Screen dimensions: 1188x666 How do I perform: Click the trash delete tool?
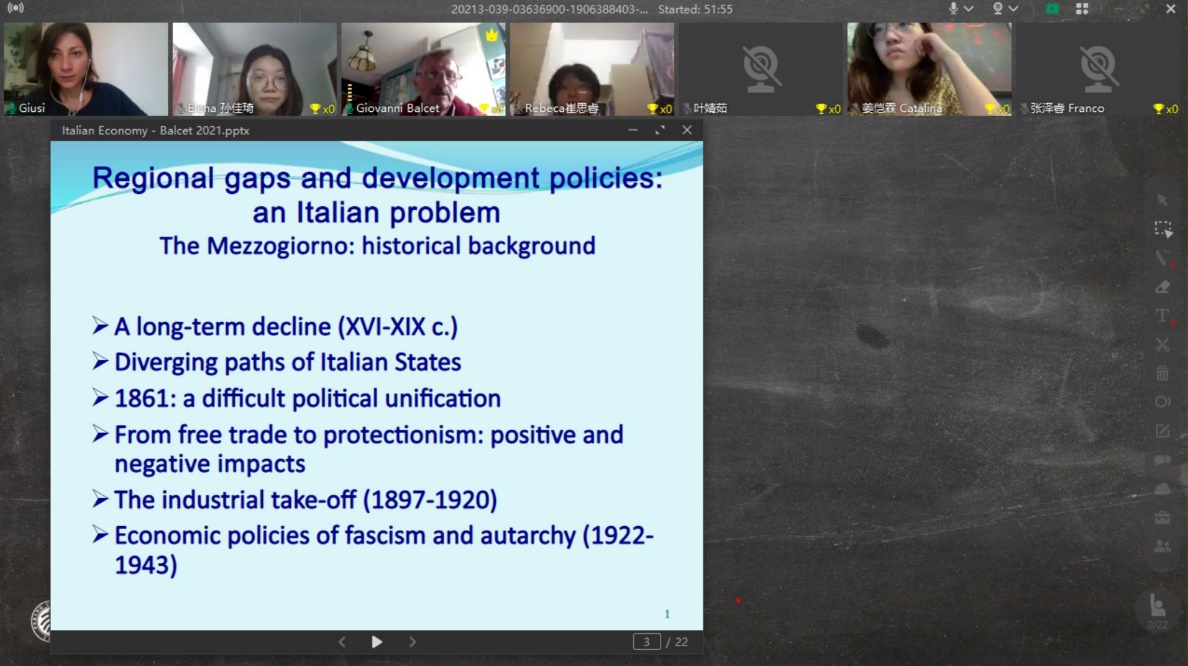point(1162,374)
